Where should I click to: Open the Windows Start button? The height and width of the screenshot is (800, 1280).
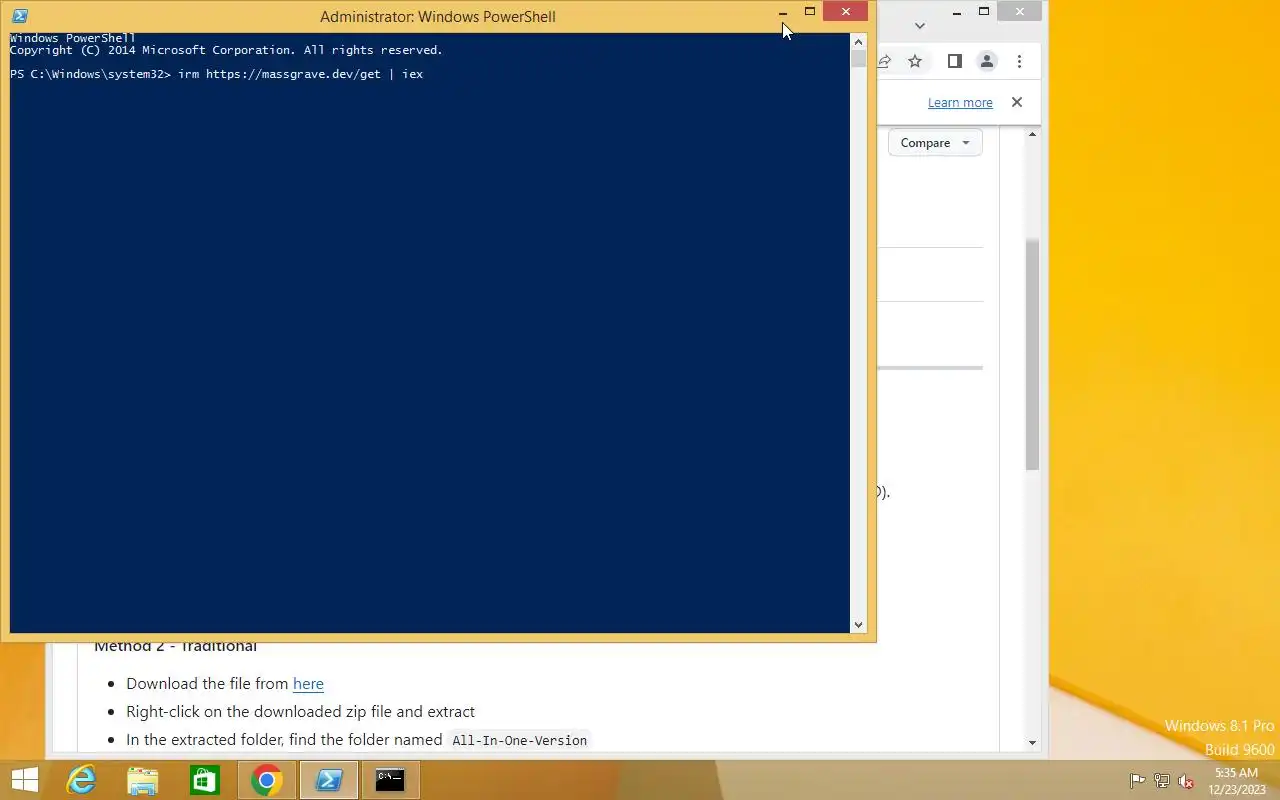coord(24,780)
